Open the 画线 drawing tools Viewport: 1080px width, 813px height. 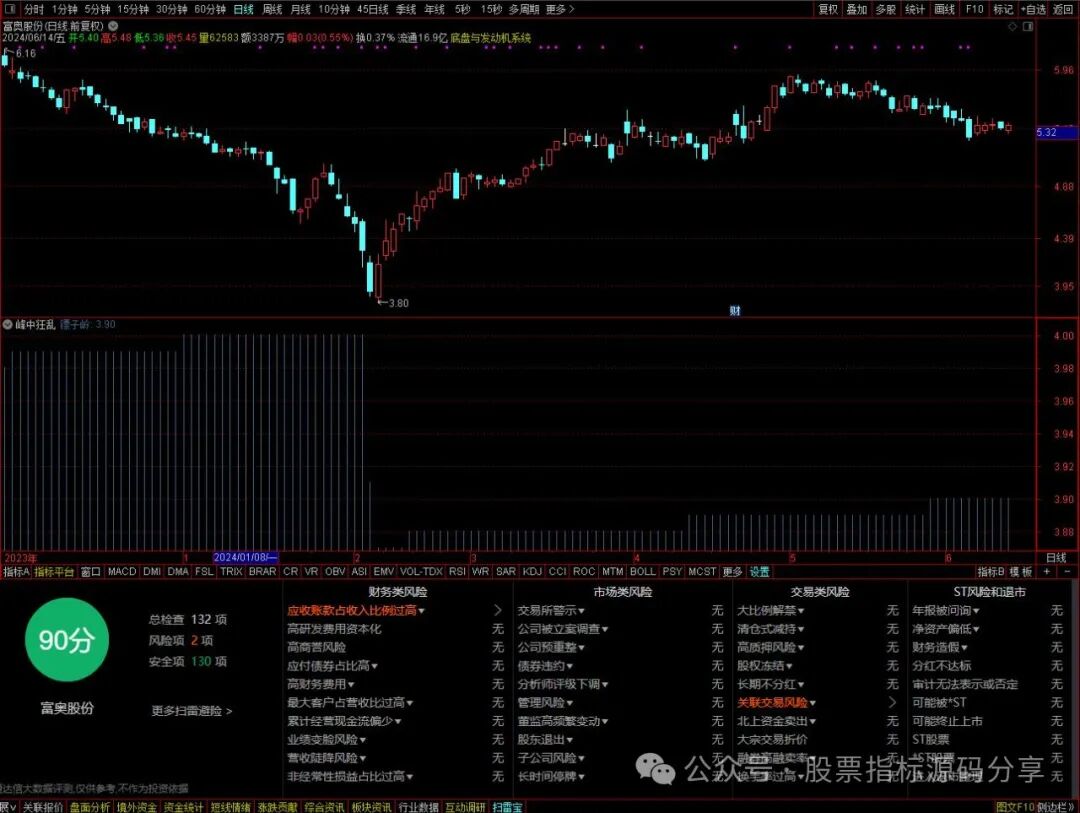coord(944,9)
